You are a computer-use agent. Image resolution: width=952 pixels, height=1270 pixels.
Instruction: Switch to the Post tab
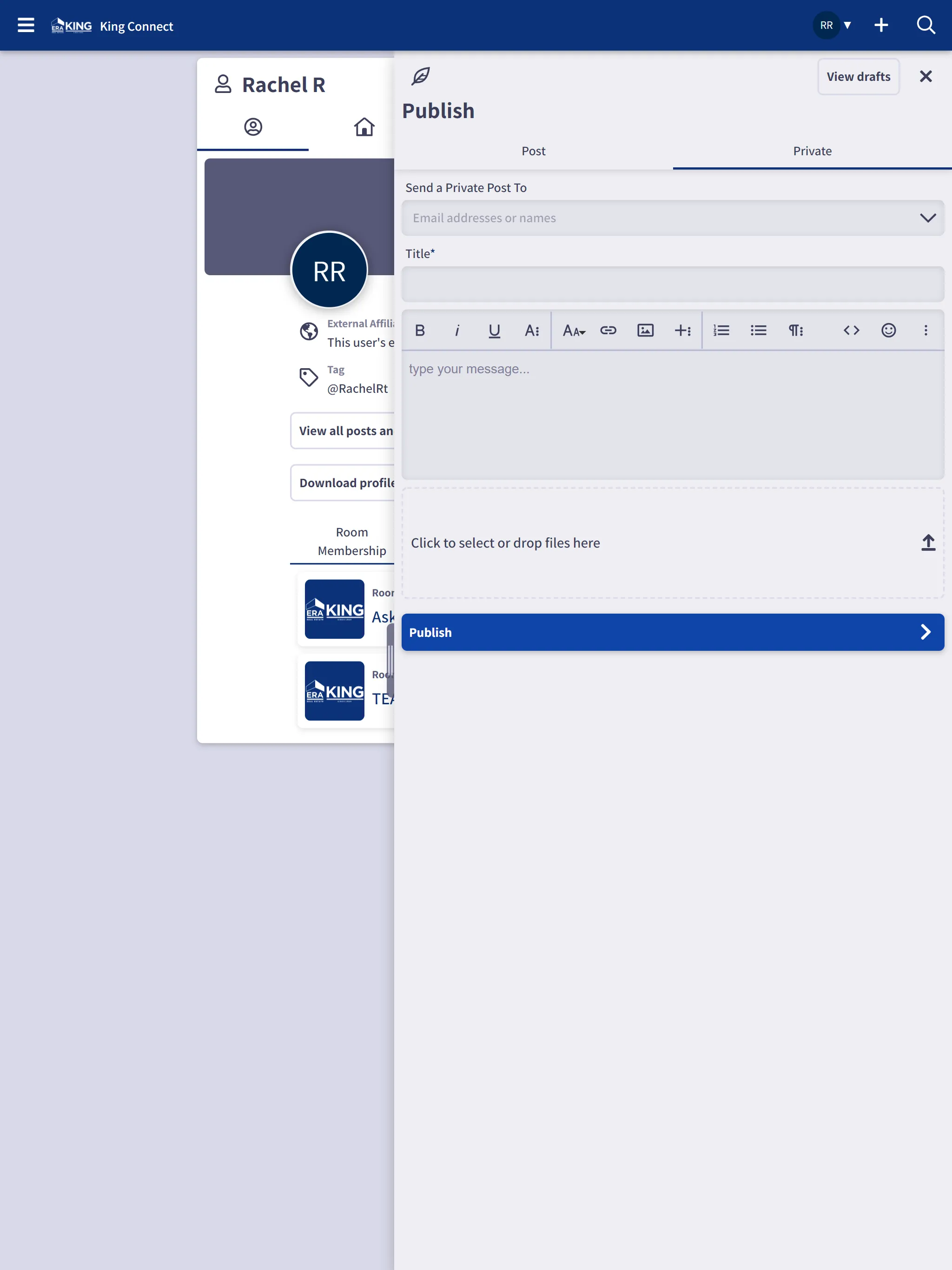[x=534, y=151]
